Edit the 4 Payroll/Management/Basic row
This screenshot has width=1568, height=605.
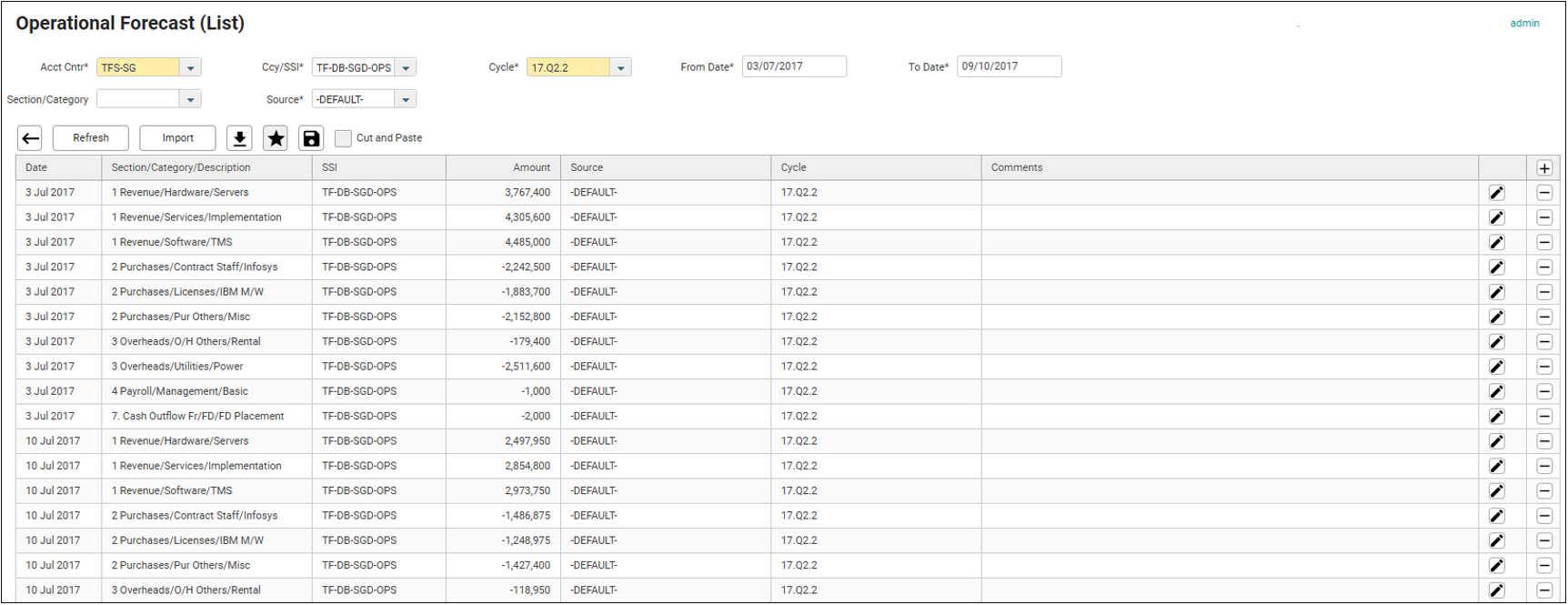click(x=1496, y=392)
